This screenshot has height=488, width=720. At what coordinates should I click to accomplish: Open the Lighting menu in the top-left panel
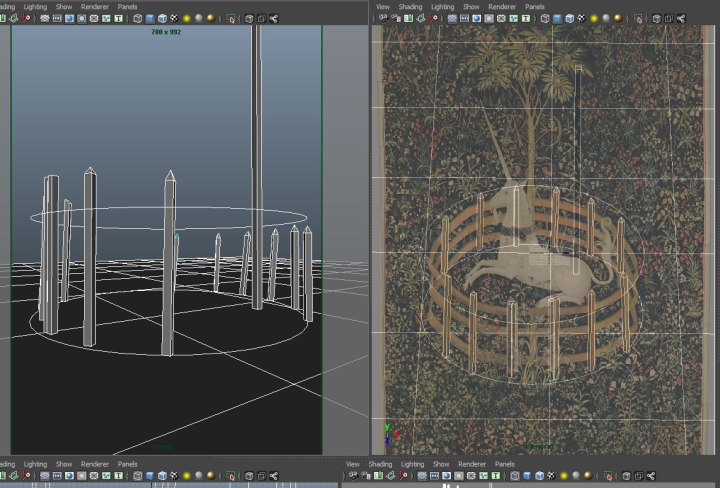click(x=35, y=6)
